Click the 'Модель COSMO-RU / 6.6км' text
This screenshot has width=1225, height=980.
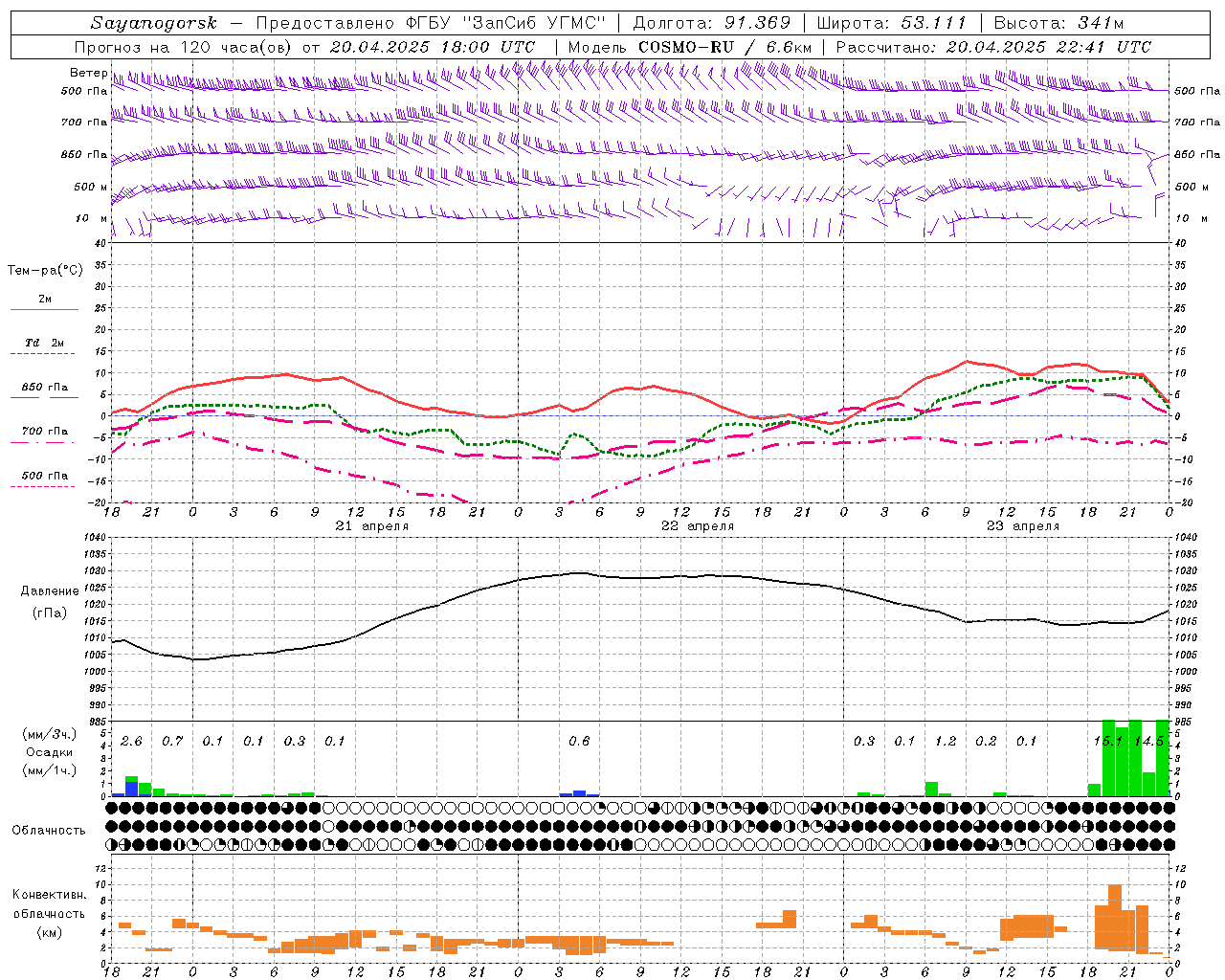690,47
